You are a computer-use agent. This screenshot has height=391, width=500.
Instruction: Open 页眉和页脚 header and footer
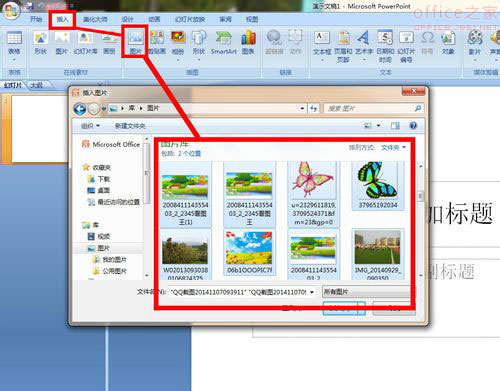pyautogui.click(x=343, y=47)
